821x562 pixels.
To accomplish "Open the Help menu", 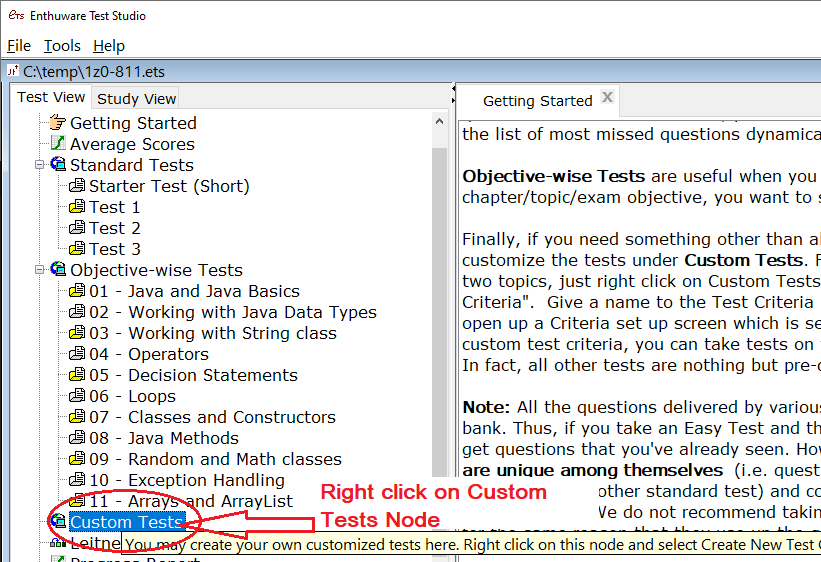I will (109, 46).
